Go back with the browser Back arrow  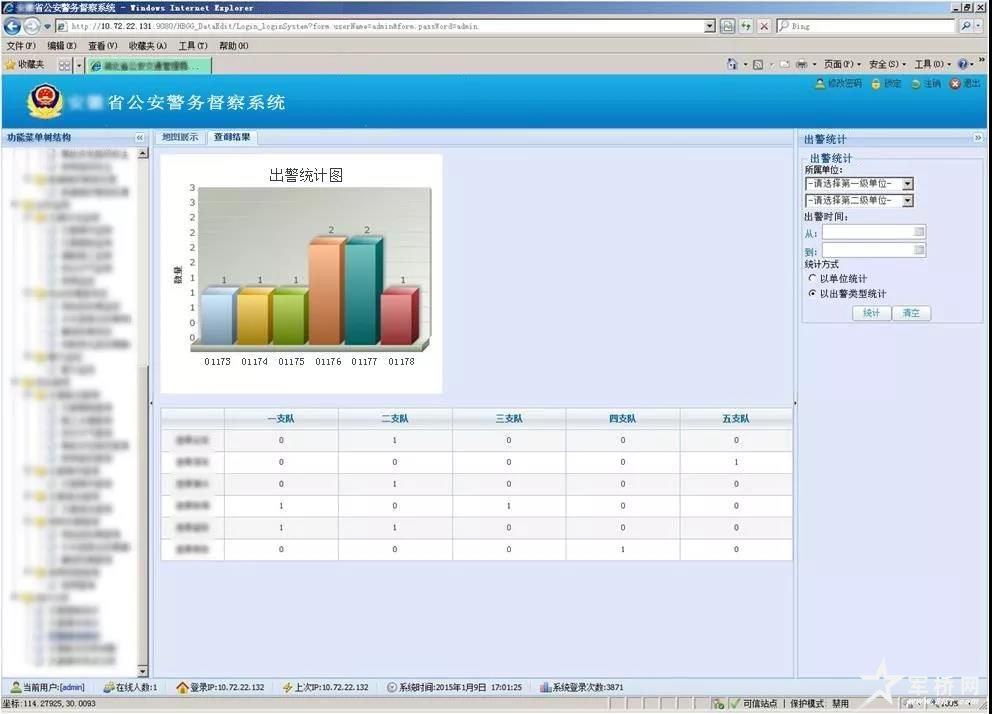point(11,26)
